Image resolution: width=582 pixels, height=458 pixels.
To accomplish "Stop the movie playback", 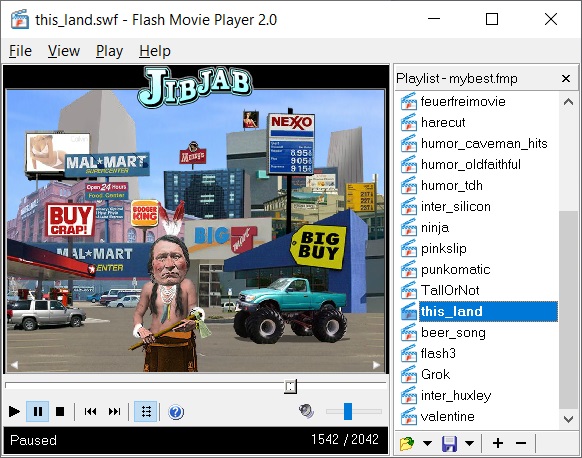I will click(60, 411).
